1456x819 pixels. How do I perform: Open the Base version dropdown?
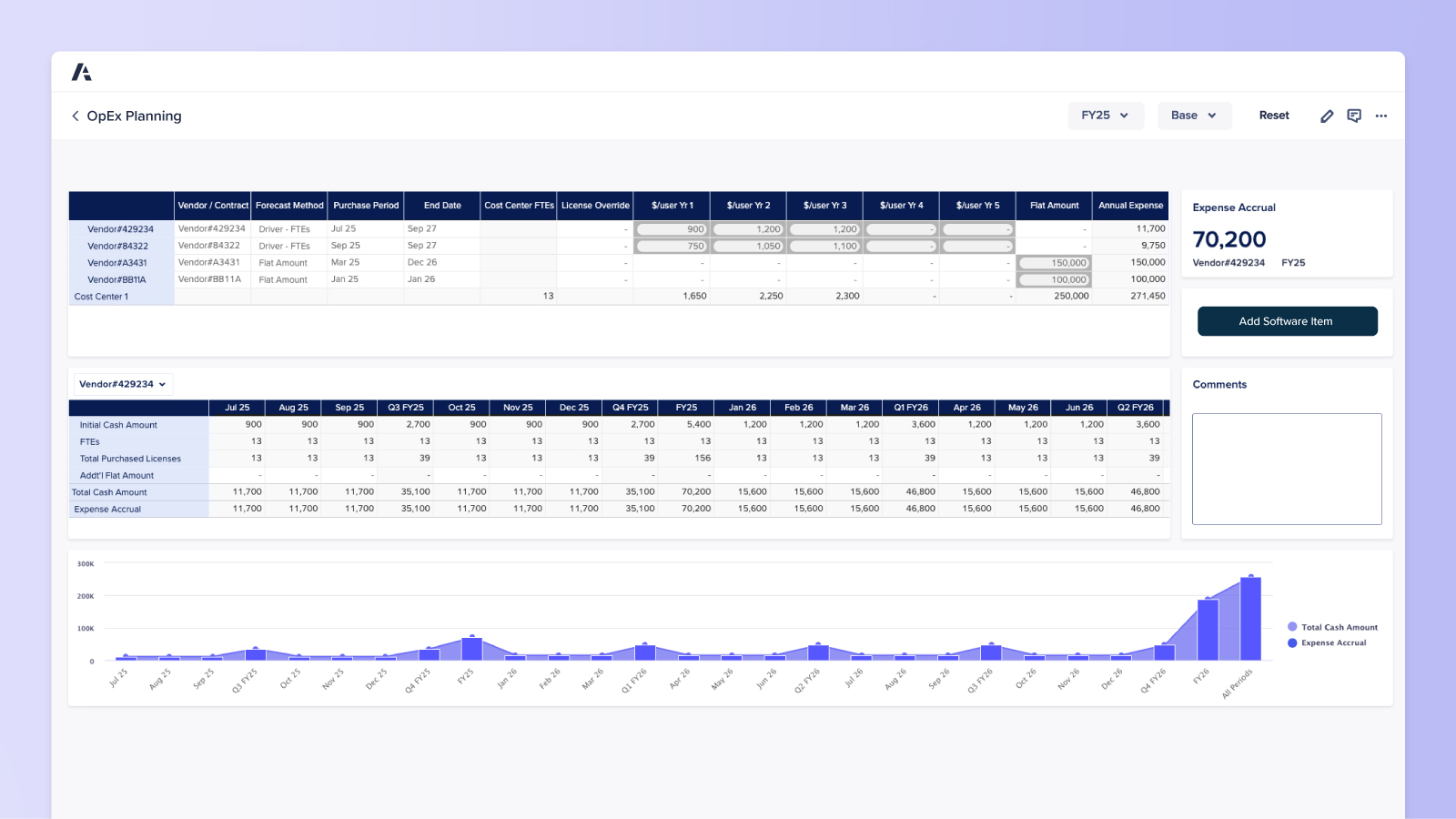tap(1194, 116)
